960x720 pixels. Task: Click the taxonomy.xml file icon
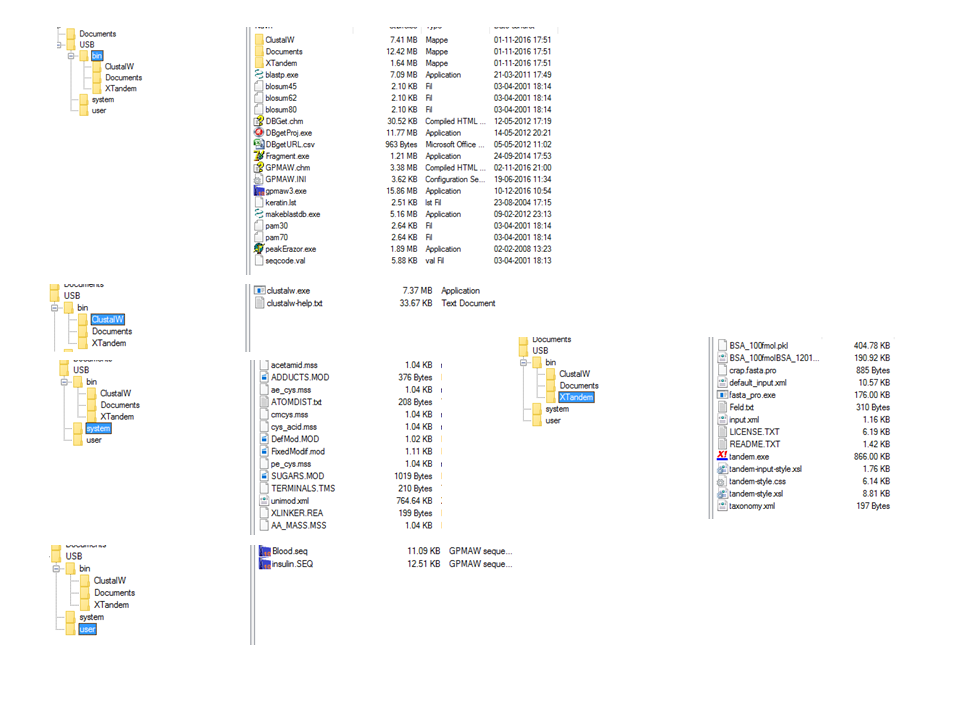[x=722, y=506]
